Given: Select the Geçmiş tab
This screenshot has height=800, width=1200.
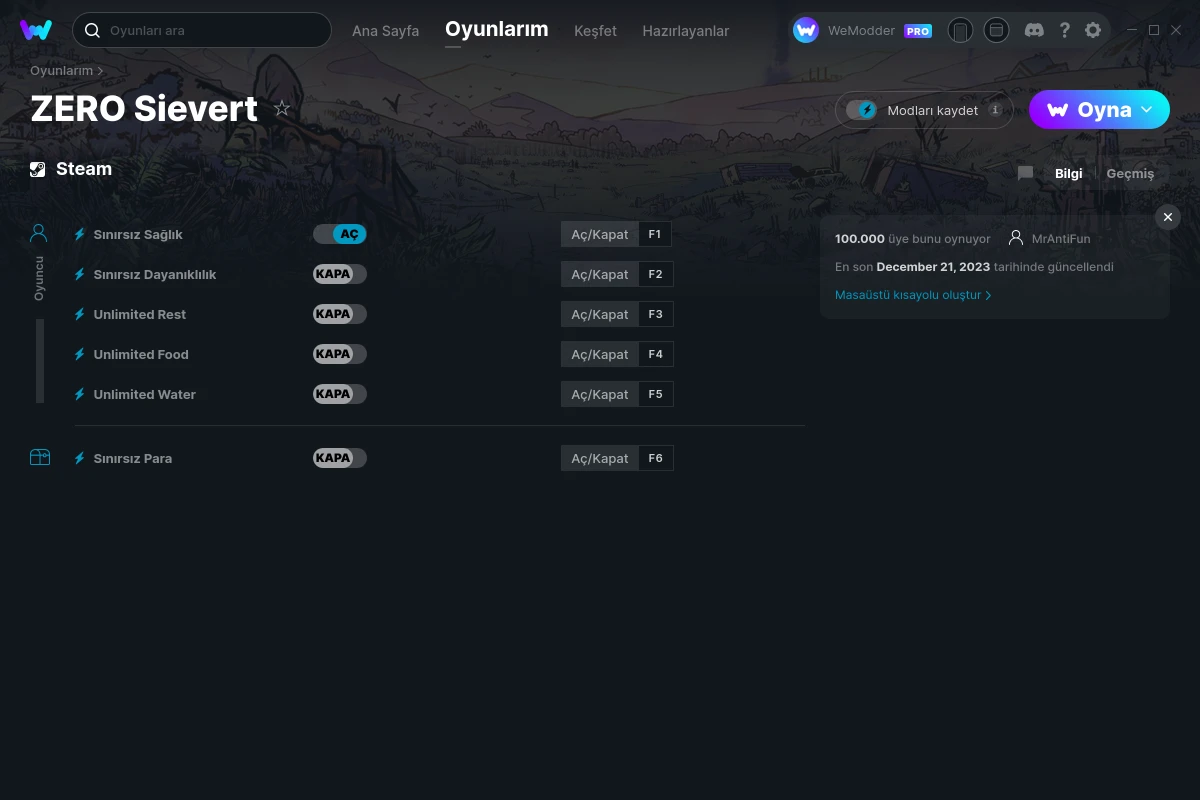Looking at the screenshot, I should [1130, 173].
